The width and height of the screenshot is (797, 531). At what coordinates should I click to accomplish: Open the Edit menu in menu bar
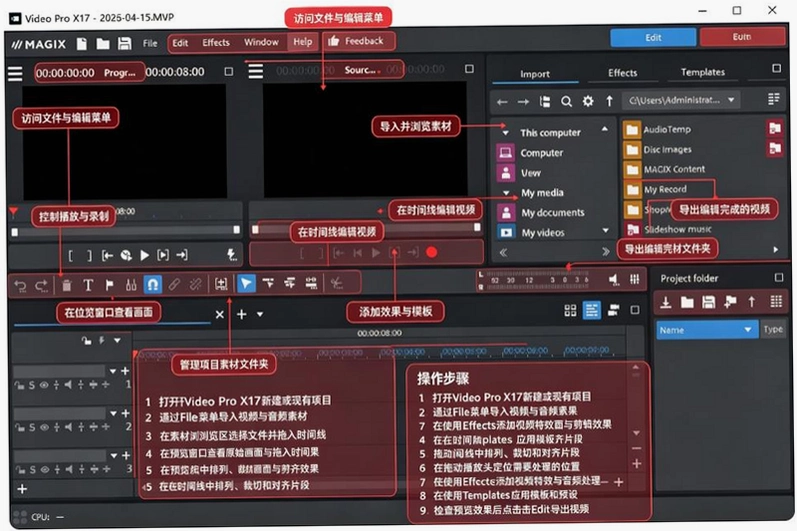[x=180, y=43]
